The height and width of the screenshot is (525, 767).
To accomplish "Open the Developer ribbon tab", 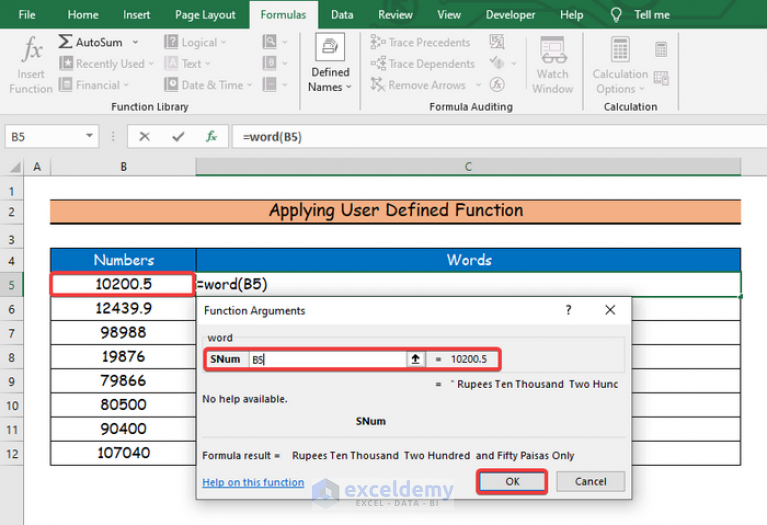I will pyautogui.click(x=510, y=15).
